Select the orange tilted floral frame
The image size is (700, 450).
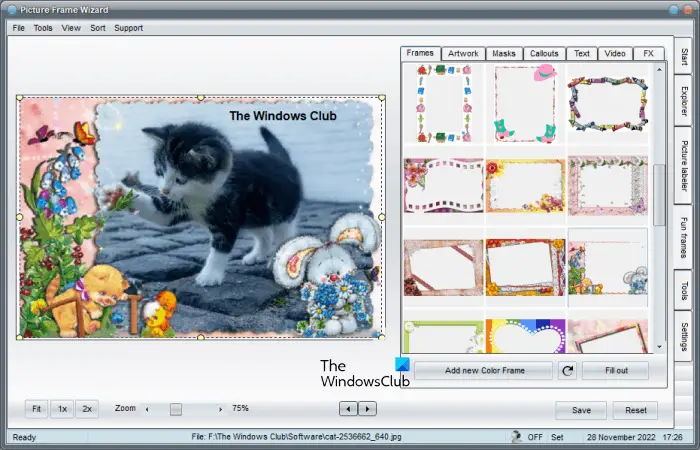point(525,267)
